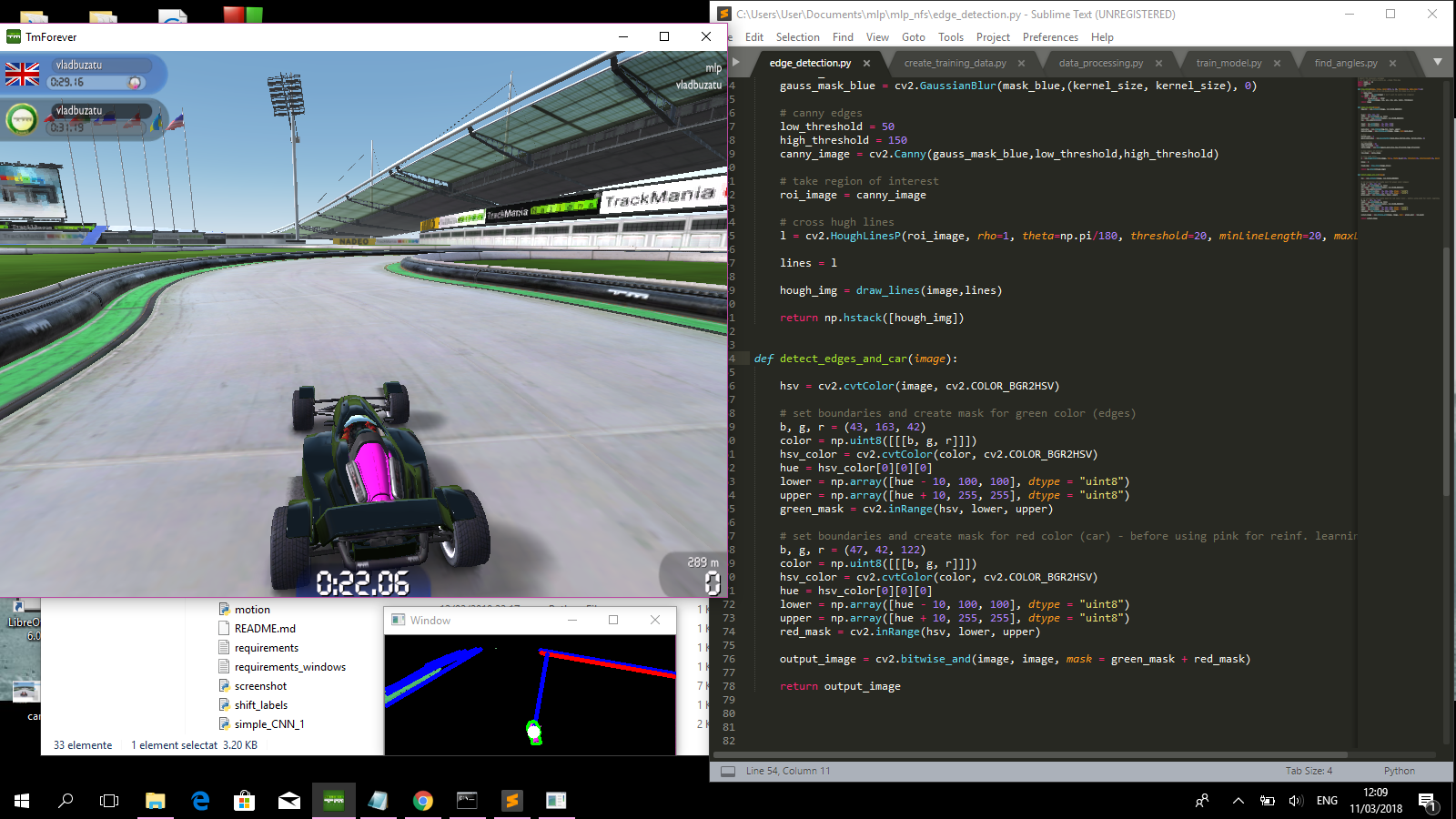Open the Goto menu

tap(914, 37)
